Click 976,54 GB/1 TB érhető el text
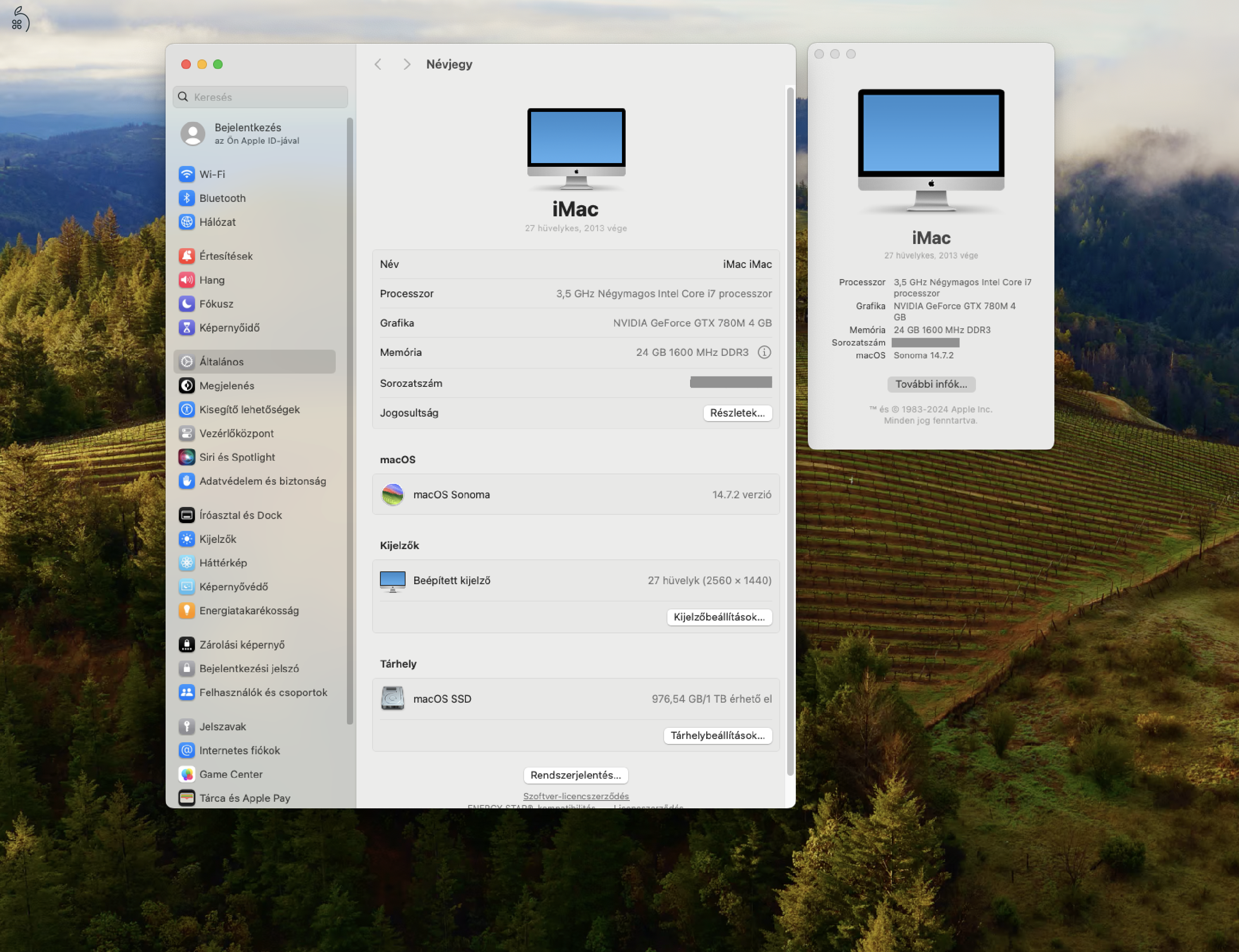The image size is (1239, 952). [x=711, y=699]
